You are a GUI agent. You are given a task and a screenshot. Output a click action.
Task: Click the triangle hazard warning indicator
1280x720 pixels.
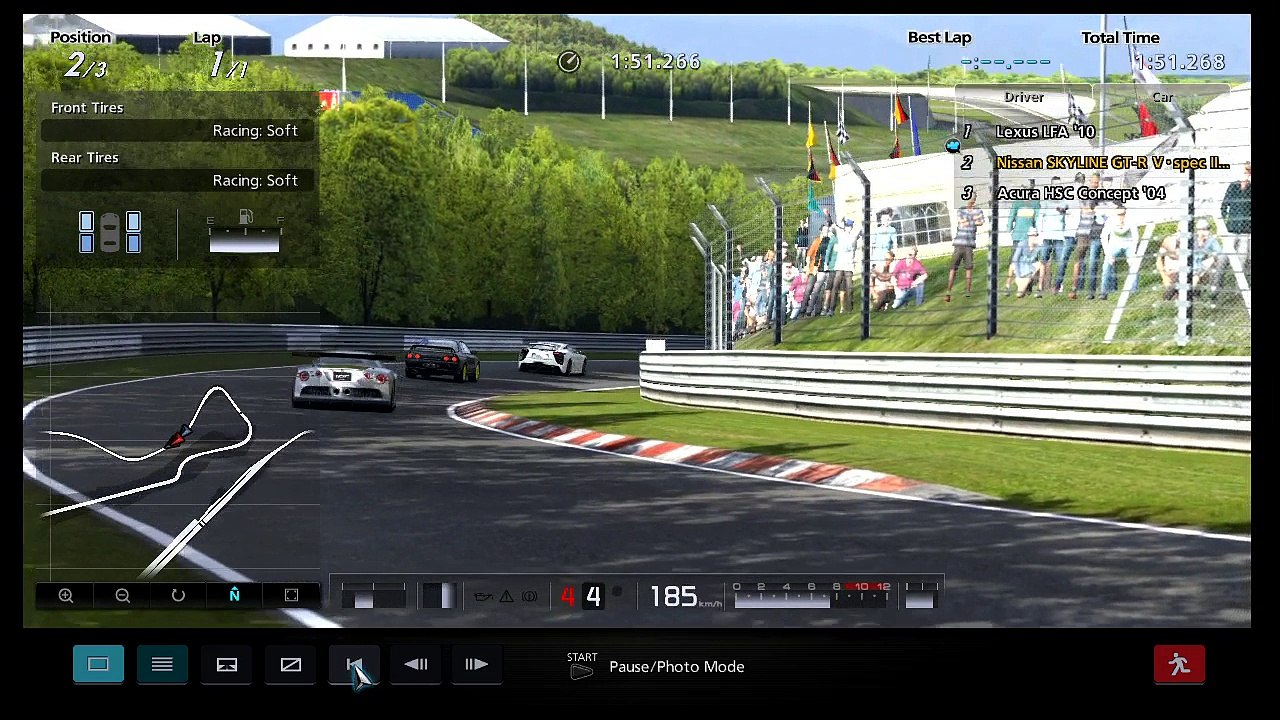507,597
